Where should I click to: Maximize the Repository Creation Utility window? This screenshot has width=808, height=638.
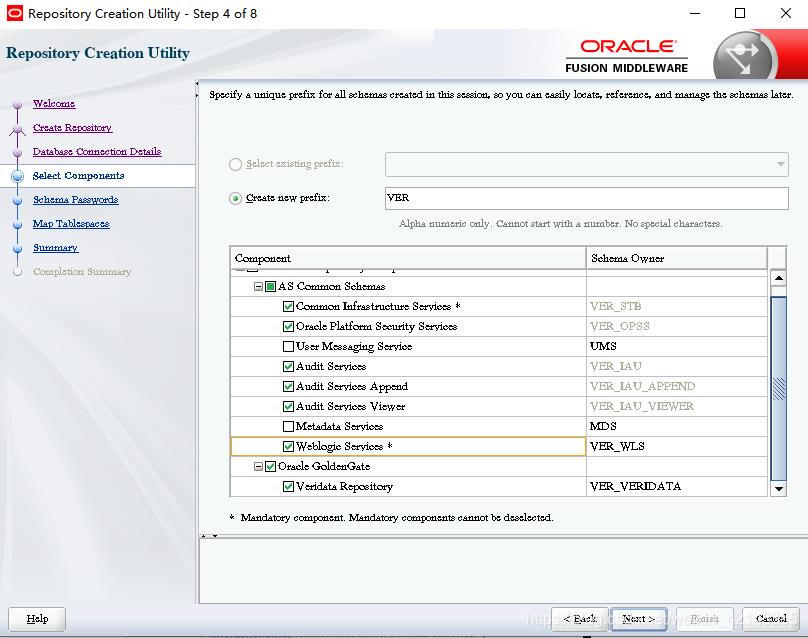tap(740, 13)
